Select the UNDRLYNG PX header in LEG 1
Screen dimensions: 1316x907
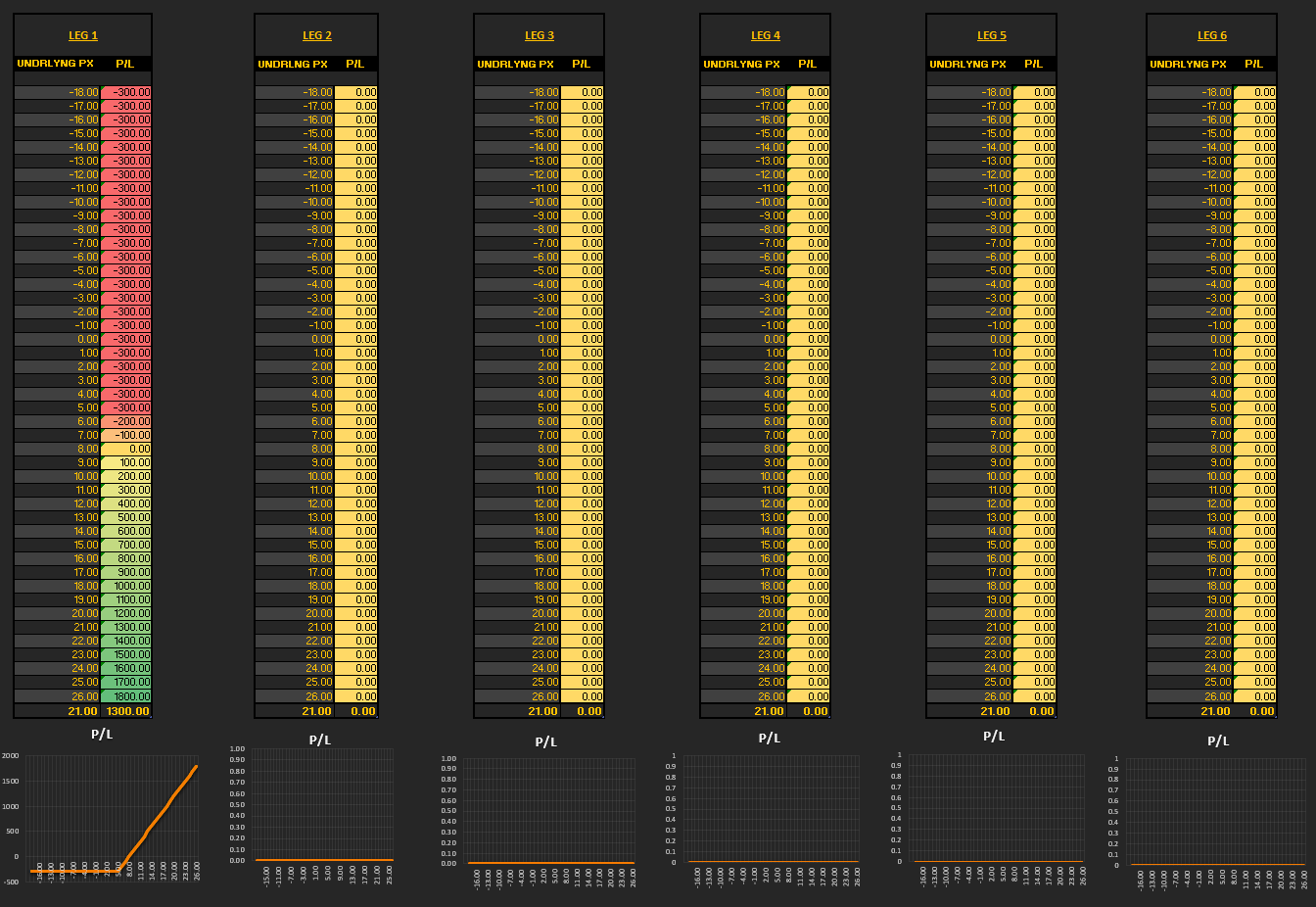55,64
